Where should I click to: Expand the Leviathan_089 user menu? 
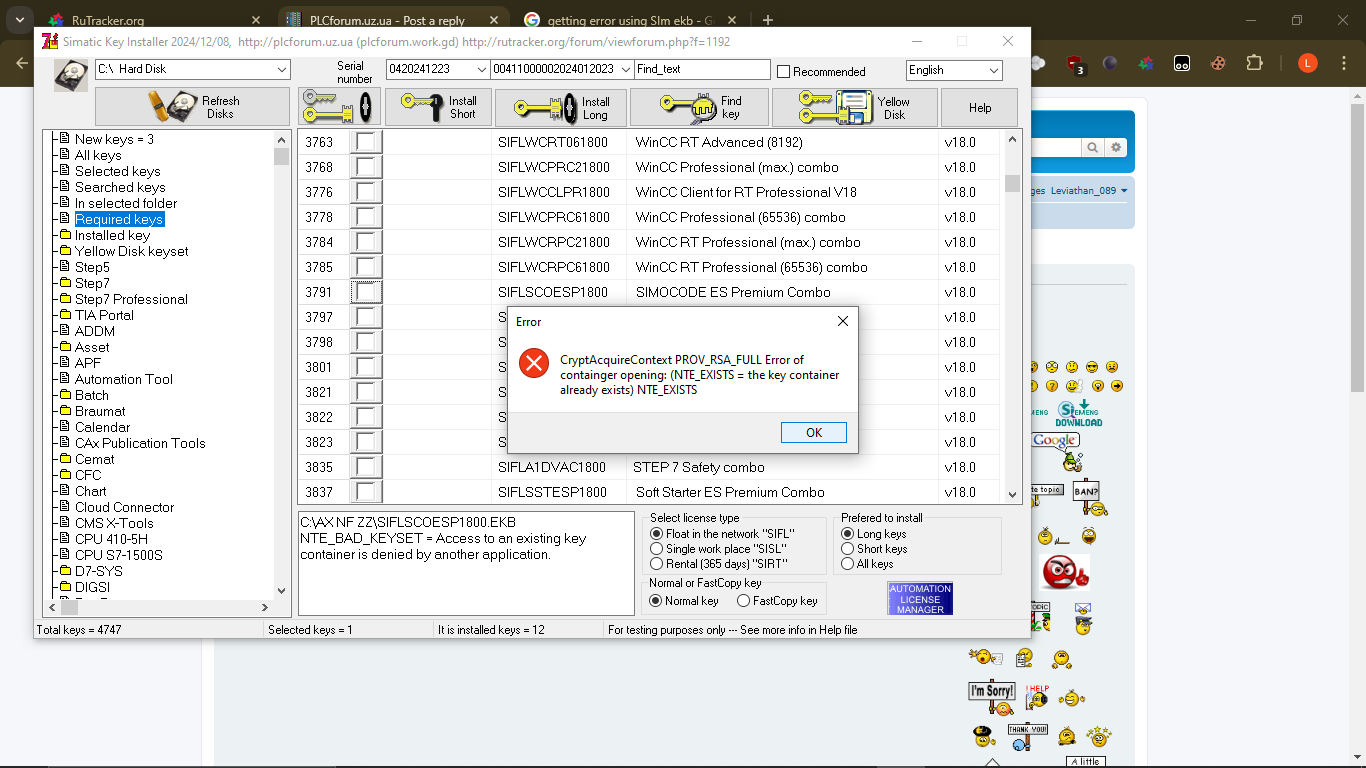(1089, 190)
